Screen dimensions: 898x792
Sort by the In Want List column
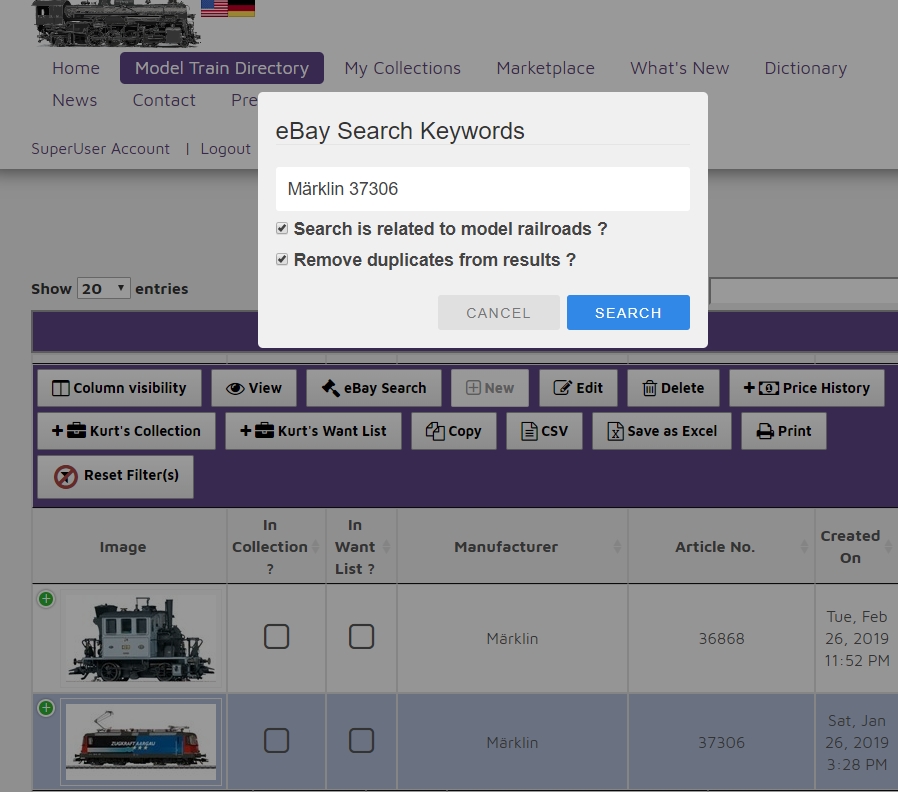pos(361,546)
